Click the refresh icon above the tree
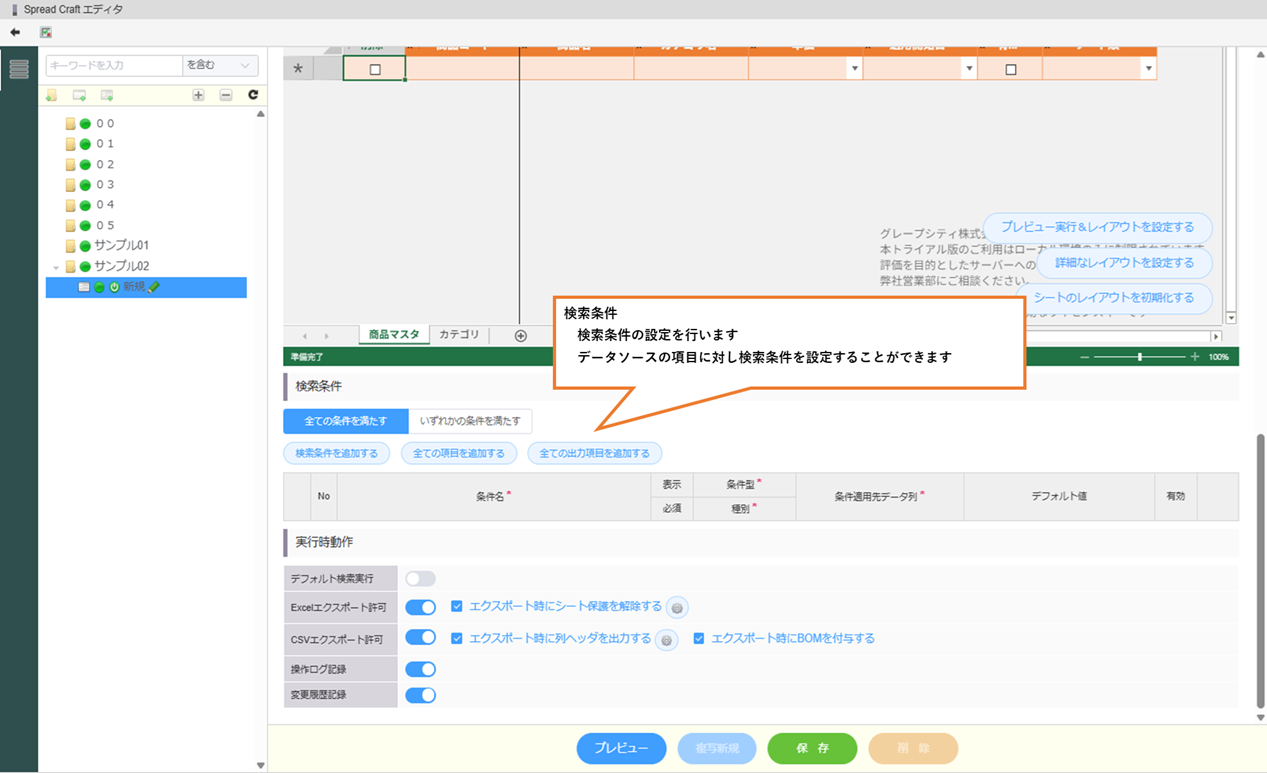Image resolution: width=1267 pixels, height=773 pixels. (253, 95)
